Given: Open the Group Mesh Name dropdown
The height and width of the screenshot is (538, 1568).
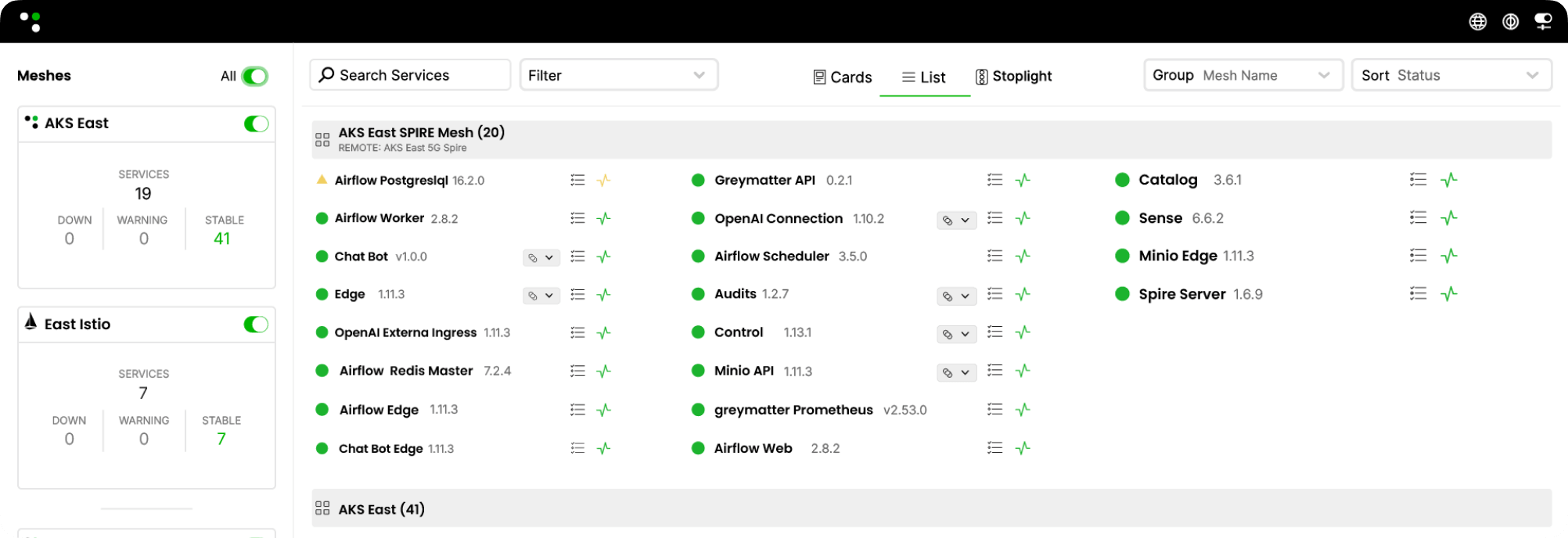Looking at the screenshot, I should coord(1243,75).
